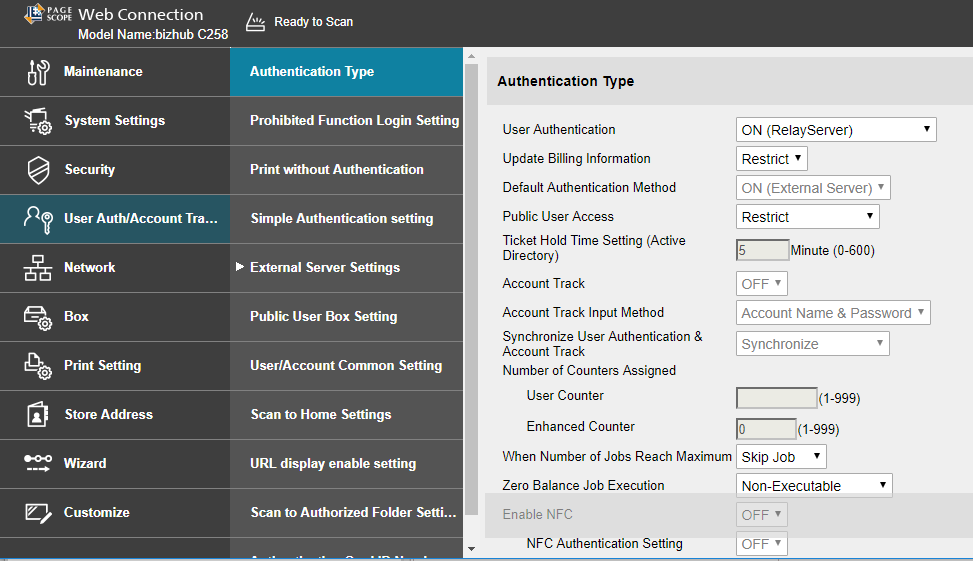The height and width of the screenshot is (561, 973).
Task: Click the Wizard icon in sidebar
Action: pyautogui.click(x=38, y=464)
